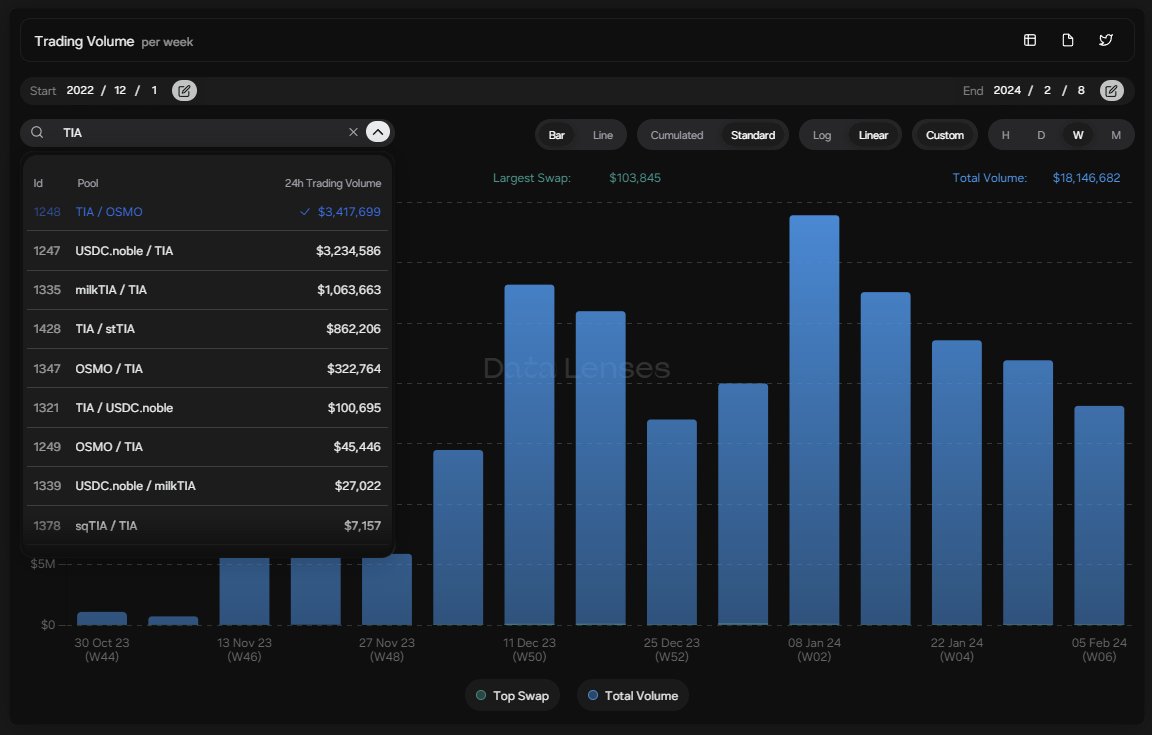Toggle the Total Volume legend series

pyautogui.click(x=633, y=695)
